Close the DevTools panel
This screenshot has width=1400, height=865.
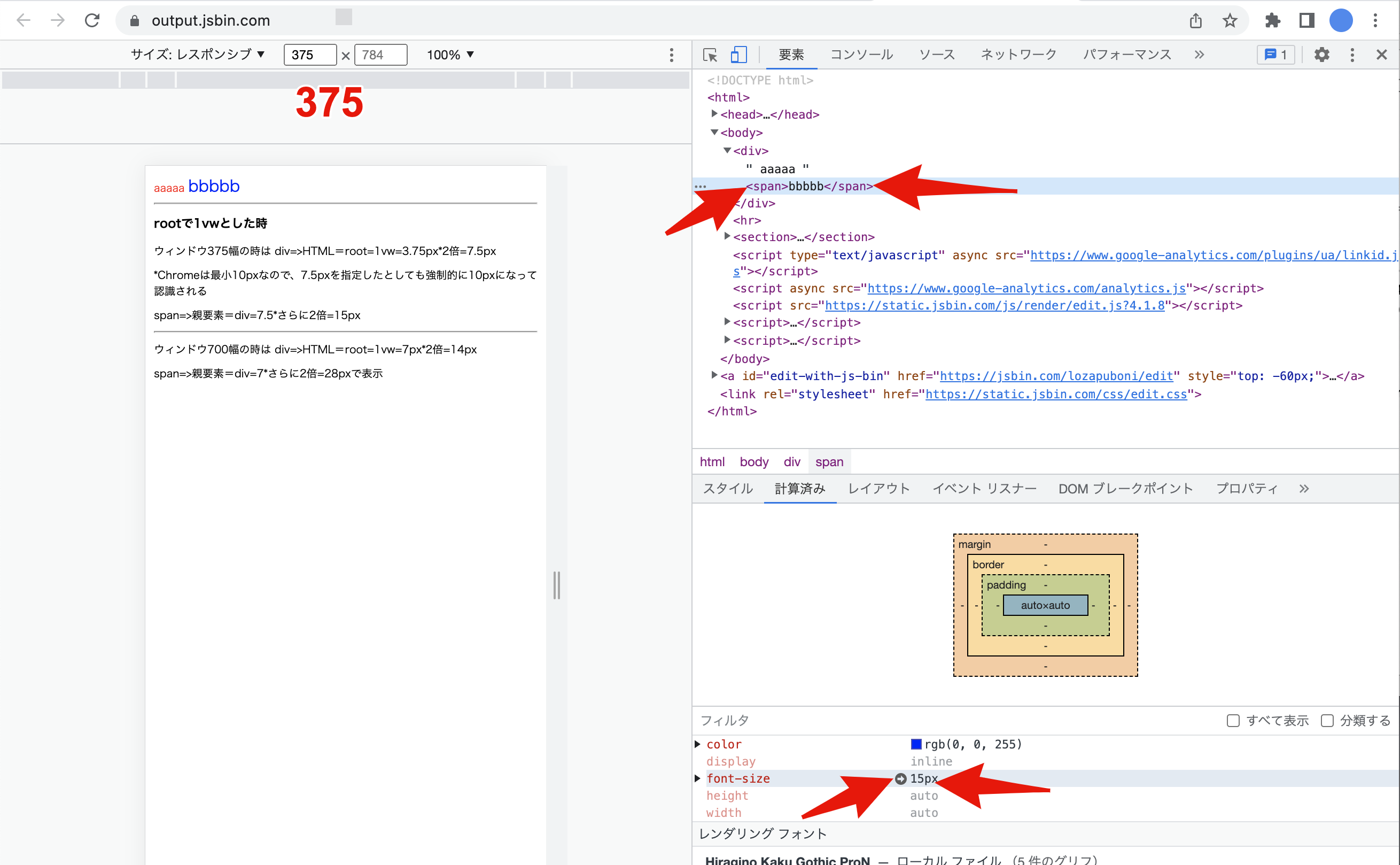tap(1382, 55)
